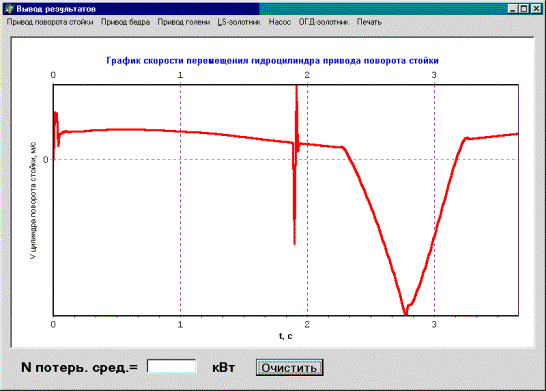Viewport: 546px width, 391px height.
Task: Click the vertical axis label text
Action: 33,201
